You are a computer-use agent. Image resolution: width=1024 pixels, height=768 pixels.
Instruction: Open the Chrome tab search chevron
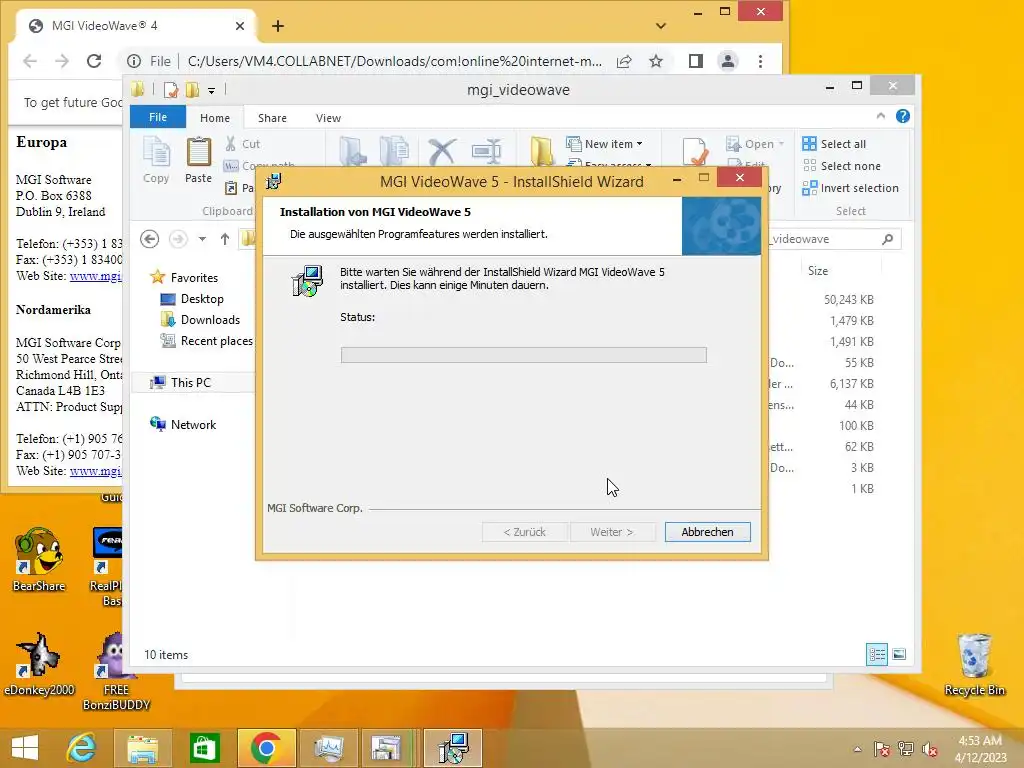pyautogui.click(x=661, y=26)
